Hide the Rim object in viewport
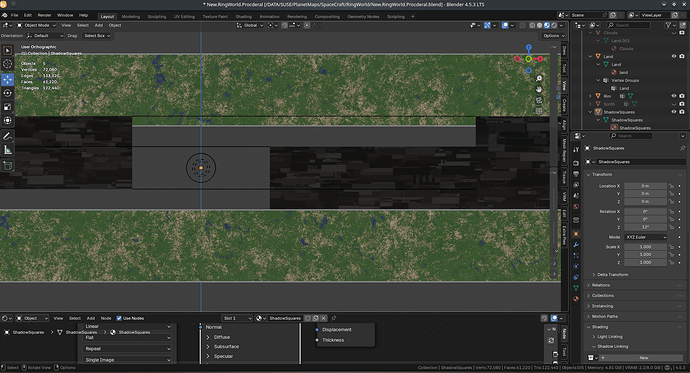This screenshot has height=373, width=690. click(x=674, y=96)
